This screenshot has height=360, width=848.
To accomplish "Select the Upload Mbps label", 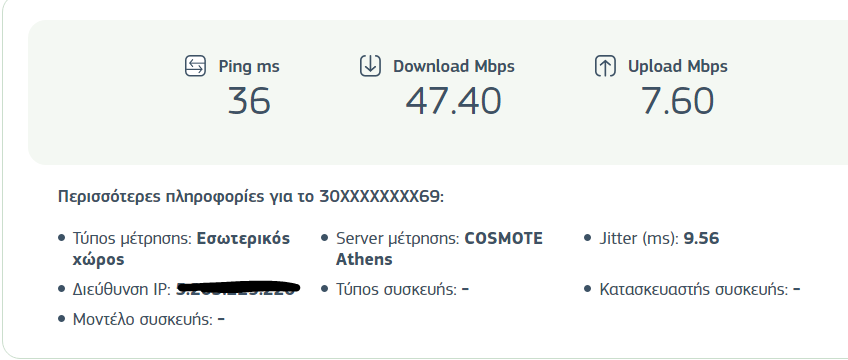I will click(678, 66).
